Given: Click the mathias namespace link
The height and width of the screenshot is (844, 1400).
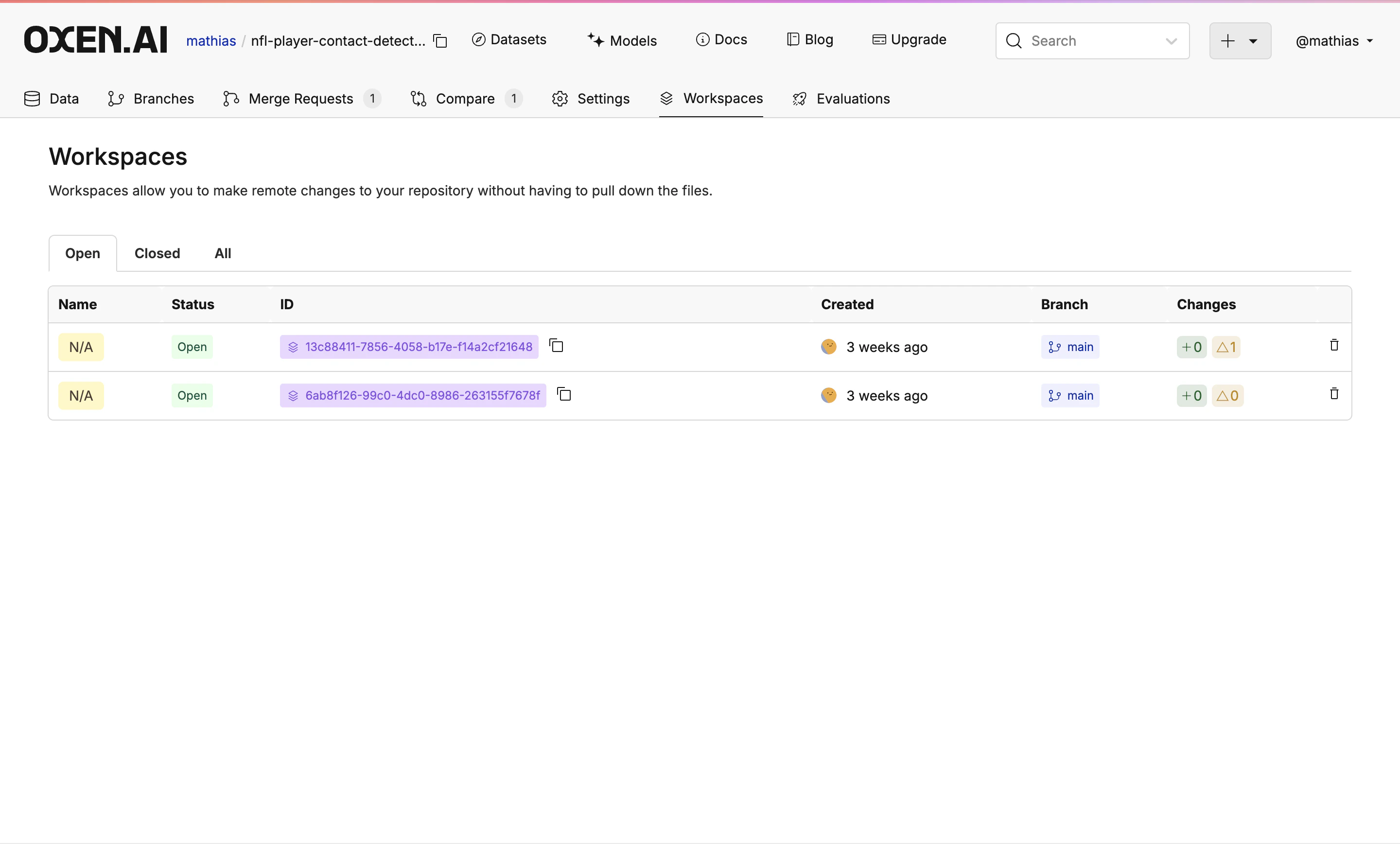Looking at the screenshot, I should tap(211, 41).
